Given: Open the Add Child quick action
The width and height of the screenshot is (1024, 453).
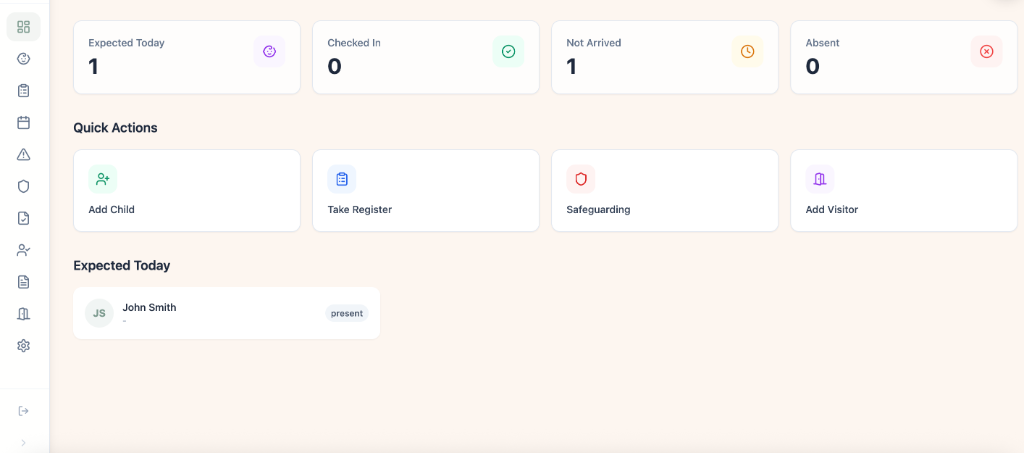Looking at the screenshot, I should pyautogui.click(x=187, y=191).
